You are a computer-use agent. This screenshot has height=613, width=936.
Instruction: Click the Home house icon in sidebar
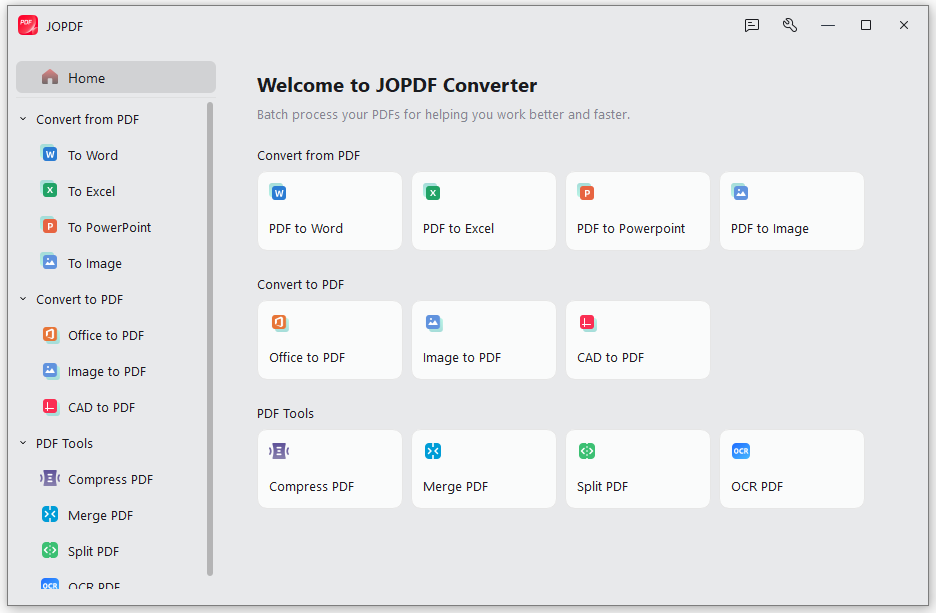[50, 77]
